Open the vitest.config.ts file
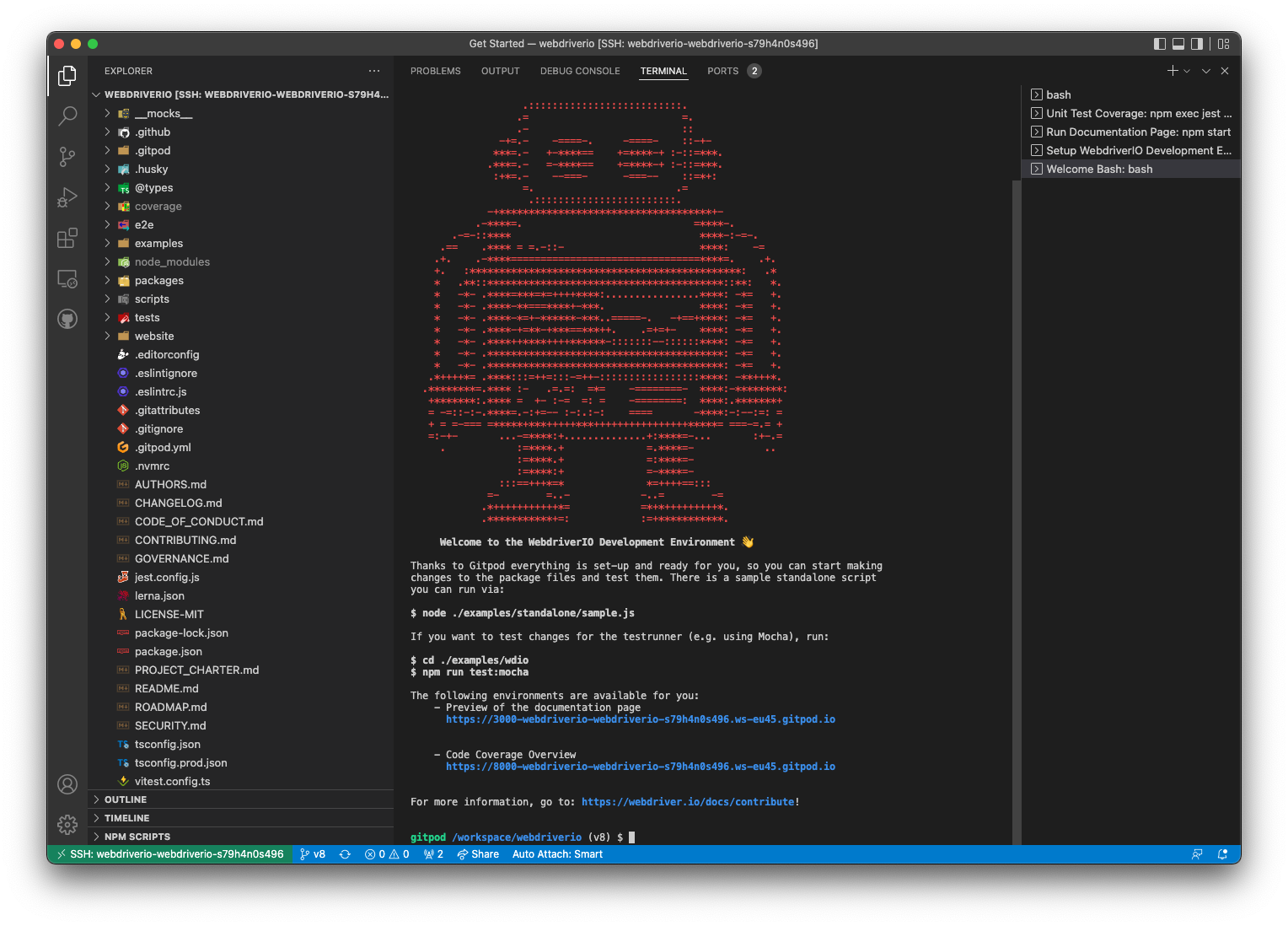 point(241,781)
